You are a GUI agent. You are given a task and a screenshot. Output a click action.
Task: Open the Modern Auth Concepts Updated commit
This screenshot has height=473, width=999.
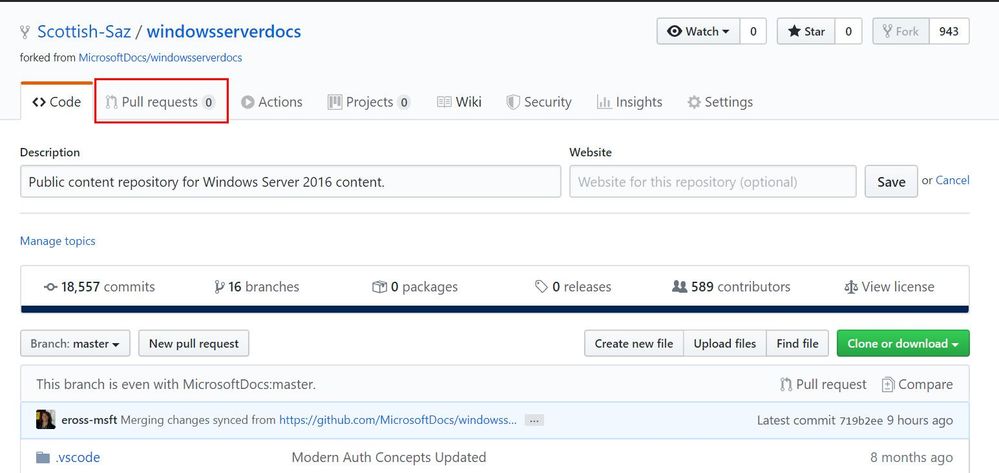pos(389,458)
